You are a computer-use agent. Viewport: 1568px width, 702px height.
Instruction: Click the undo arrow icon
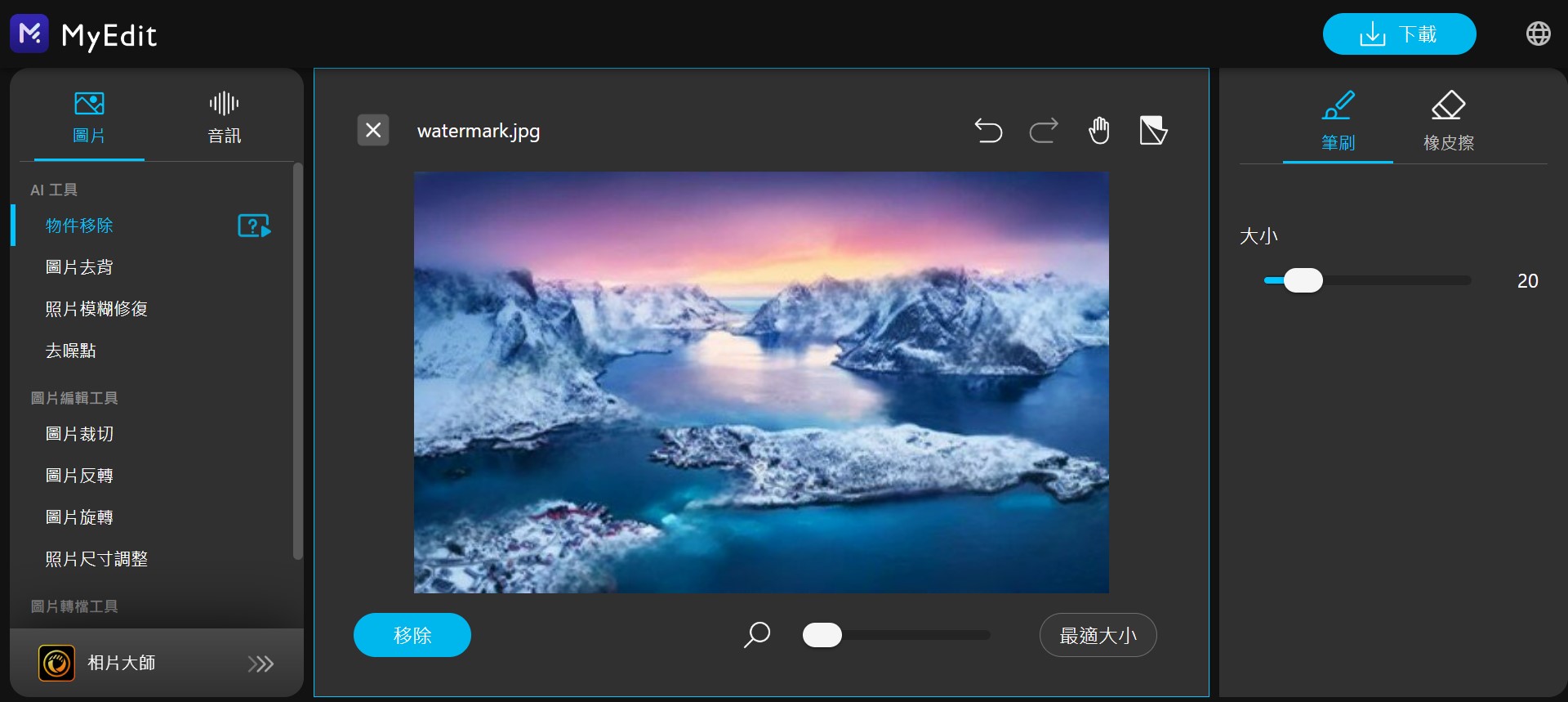click(988, 131)
